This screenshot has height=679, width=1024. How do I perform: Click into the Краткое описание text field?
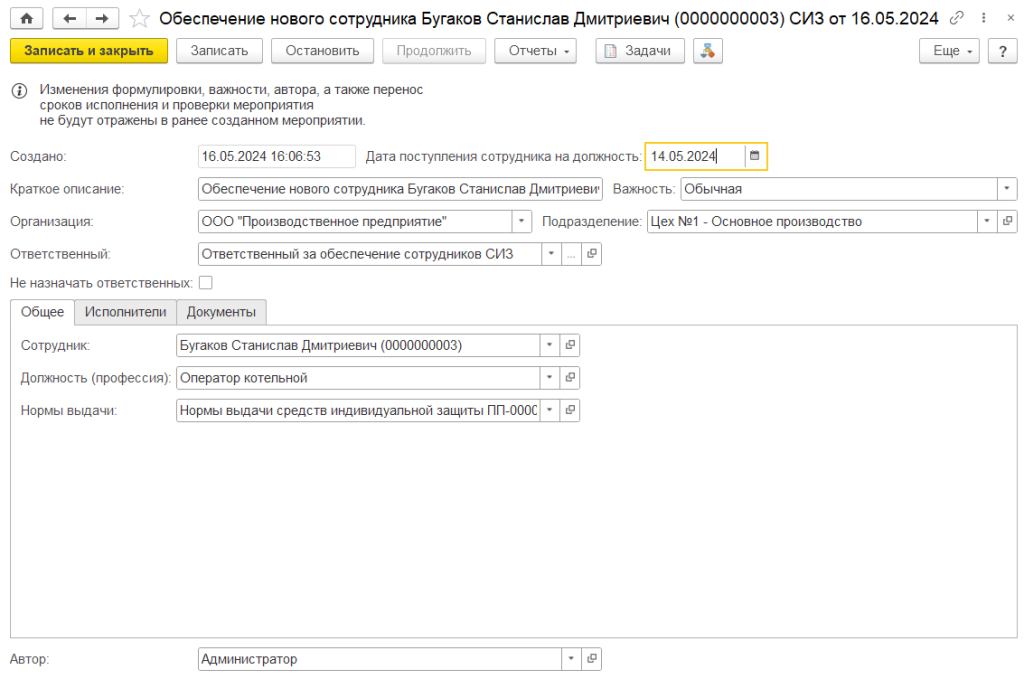pyautogui.click(x=400, y=188)
